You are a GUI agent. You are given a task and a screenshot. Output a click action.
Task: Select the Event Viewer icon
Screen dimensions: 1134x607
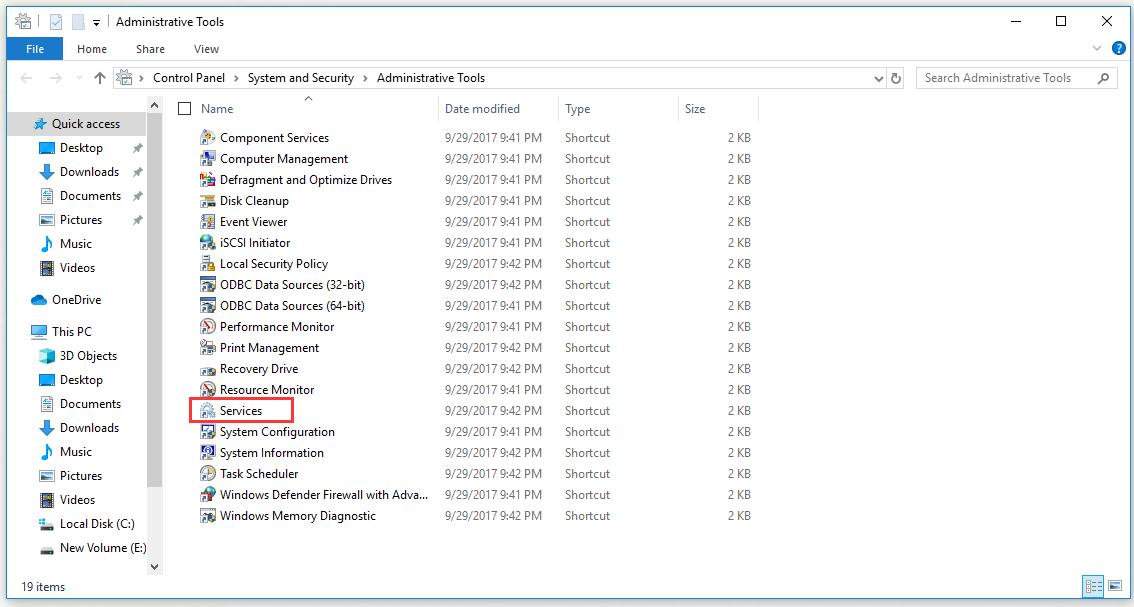(208, 221)
